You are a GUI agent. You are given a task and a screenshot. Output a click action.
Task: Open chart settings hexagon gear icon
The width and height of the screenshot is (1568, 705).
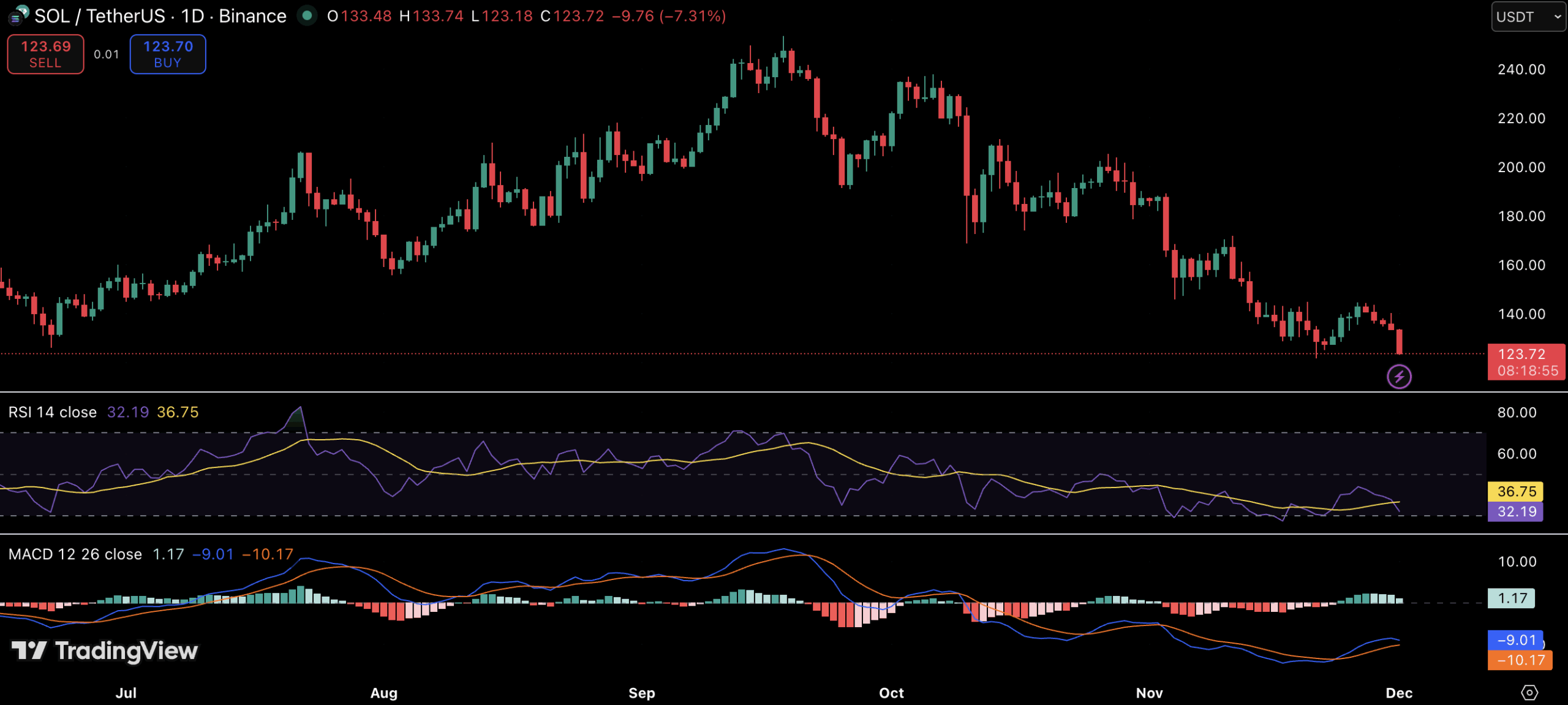[x=1529, y=692]
